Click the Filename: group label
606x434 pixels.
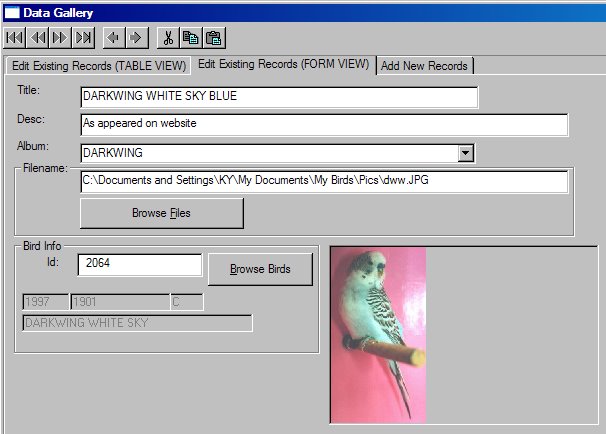click(45, 168)
